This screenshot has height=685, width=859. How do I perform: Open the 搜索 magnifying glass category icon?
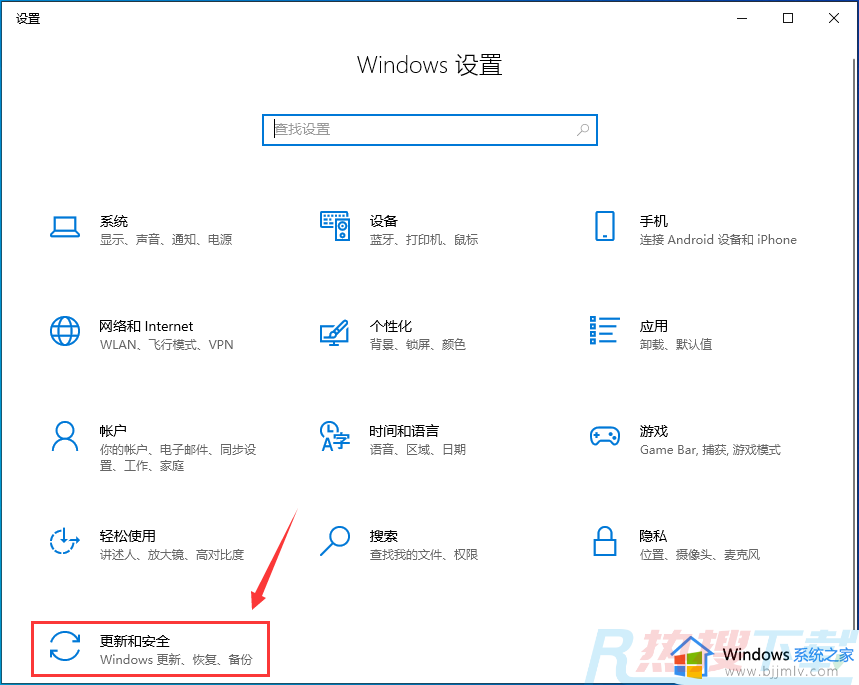tap(335, 541)
